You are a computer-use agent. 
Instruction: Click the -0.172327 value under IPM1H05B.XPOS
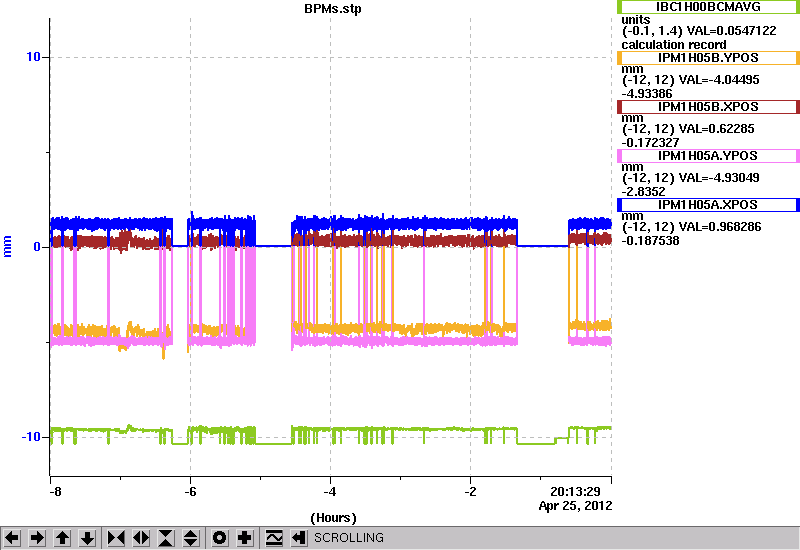[x=650, y=142]
